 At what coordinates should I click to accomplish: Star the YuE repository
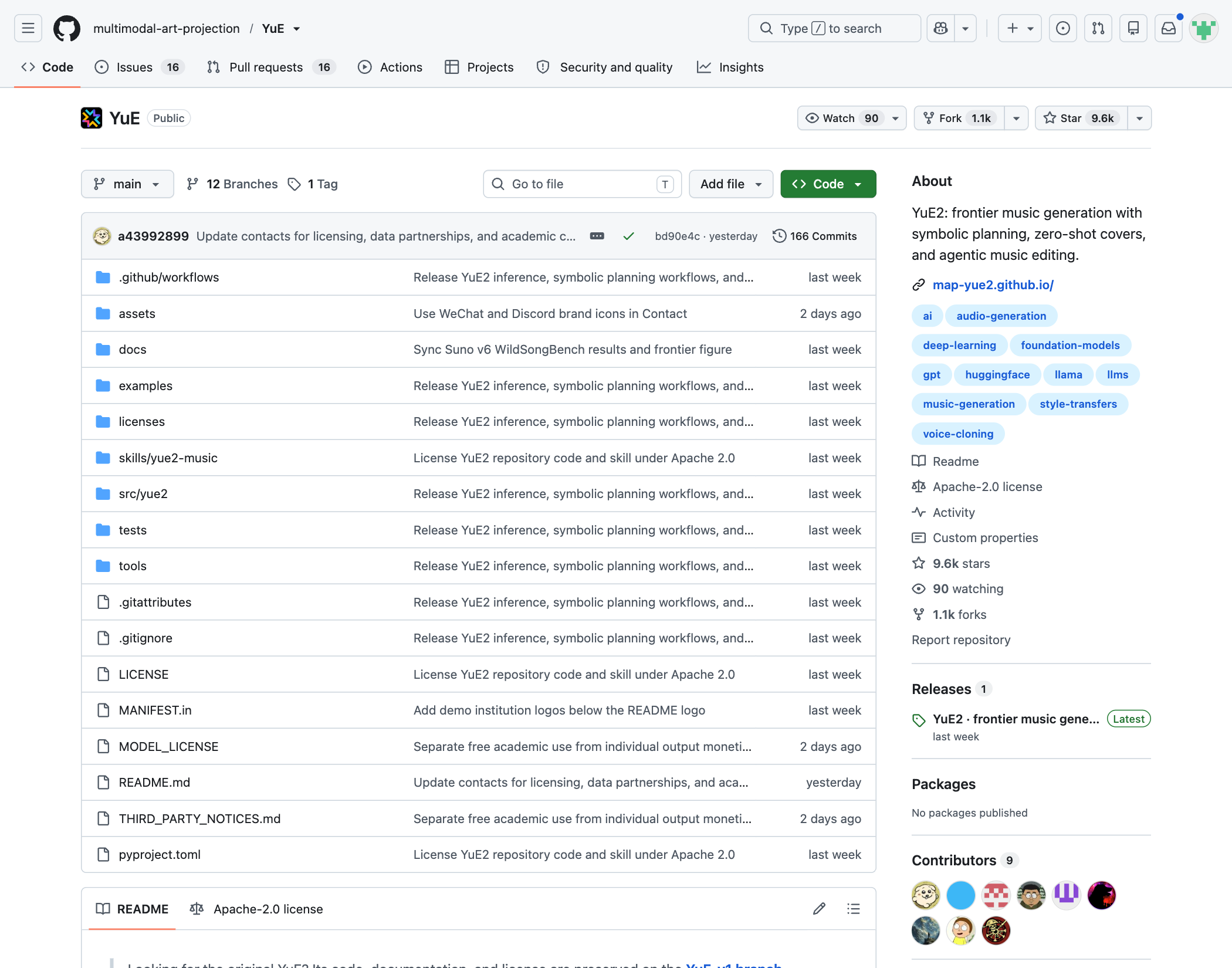[1081, 118]
